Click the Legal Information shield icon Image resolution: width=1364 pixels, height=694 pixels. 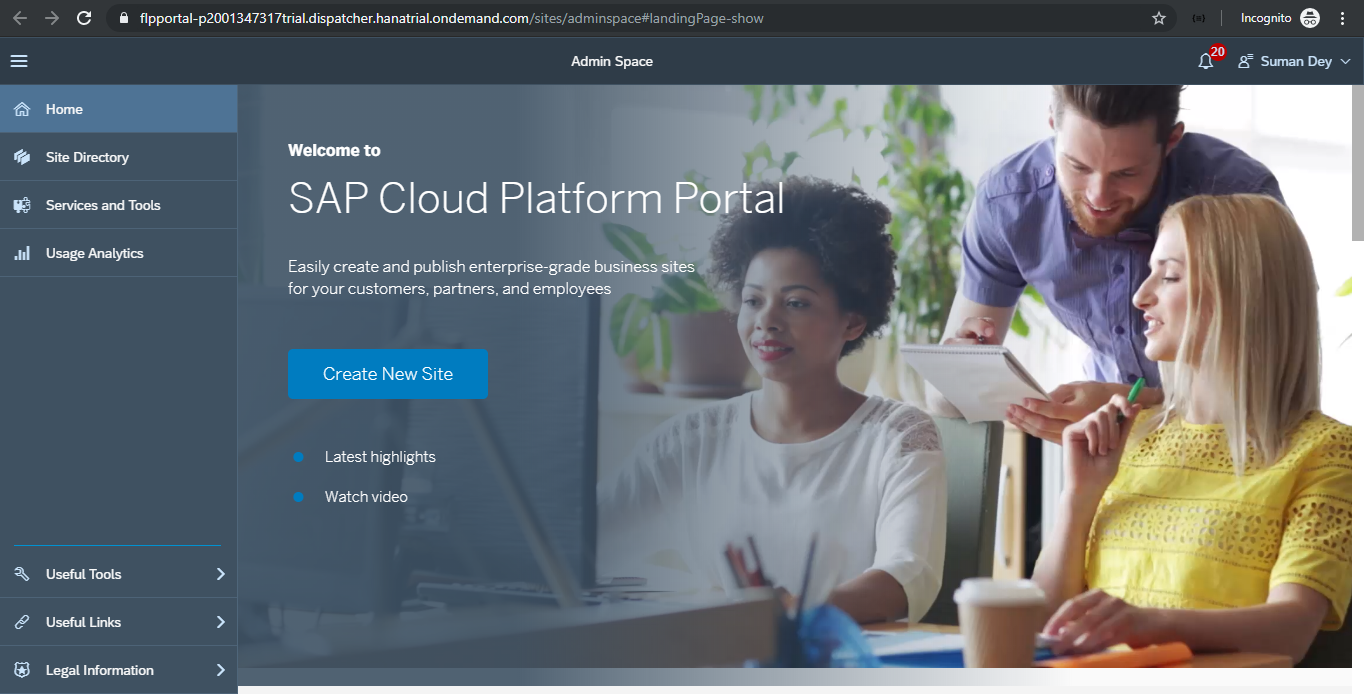coord(22,670)
